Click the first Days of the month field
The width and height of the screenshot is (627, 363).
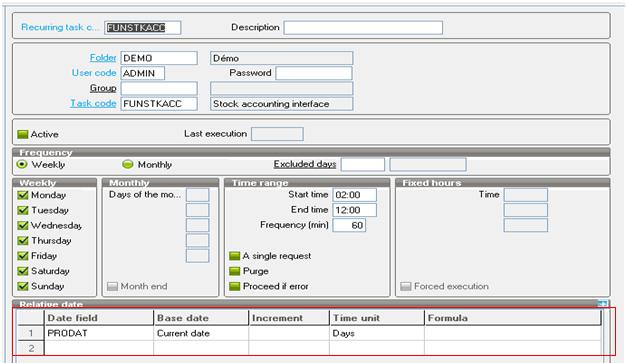pyautogui.click(x=198, y=195)
